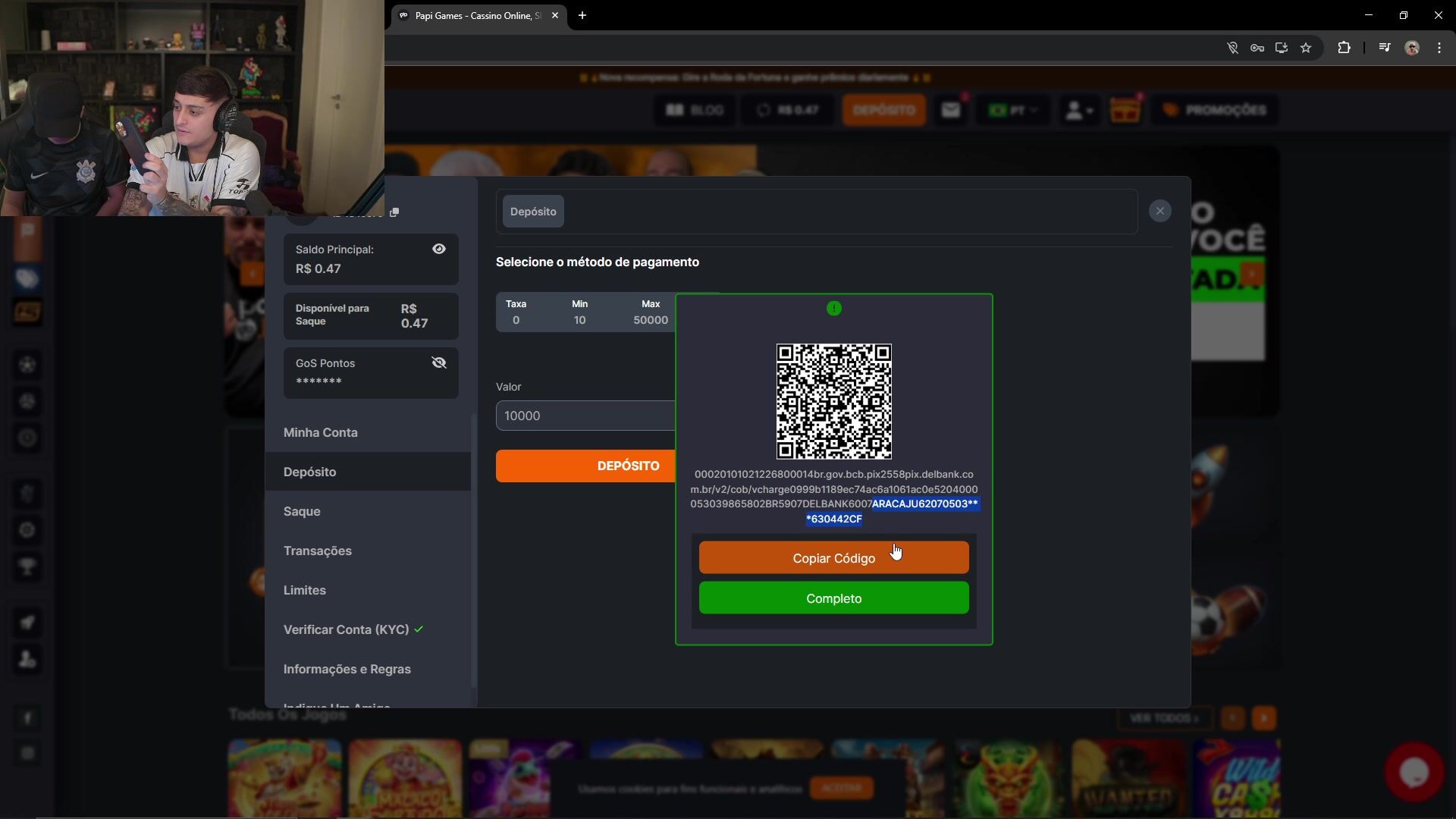Open a new browser tab
This screenshot has height=819, width=1456.
582,15
